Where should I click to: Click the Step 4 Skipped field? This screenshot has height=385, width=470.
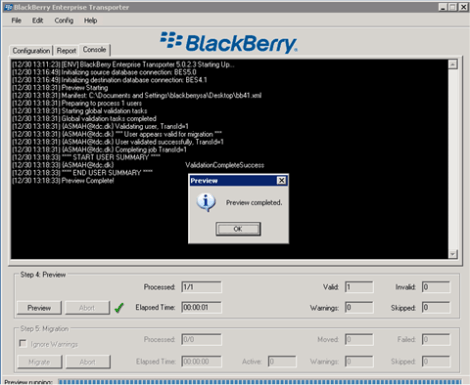(x=436, y=307)
